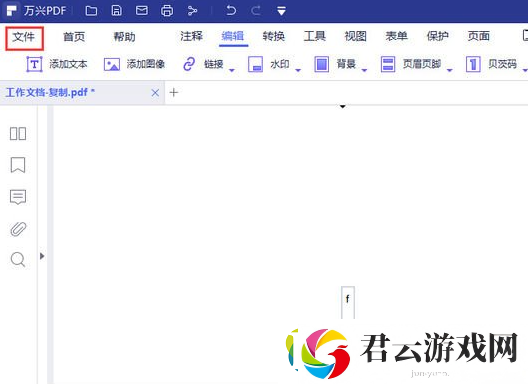This screenshot has width=528, height=384.
Task: Open the search panel magnifier
Action: (18, 260)
